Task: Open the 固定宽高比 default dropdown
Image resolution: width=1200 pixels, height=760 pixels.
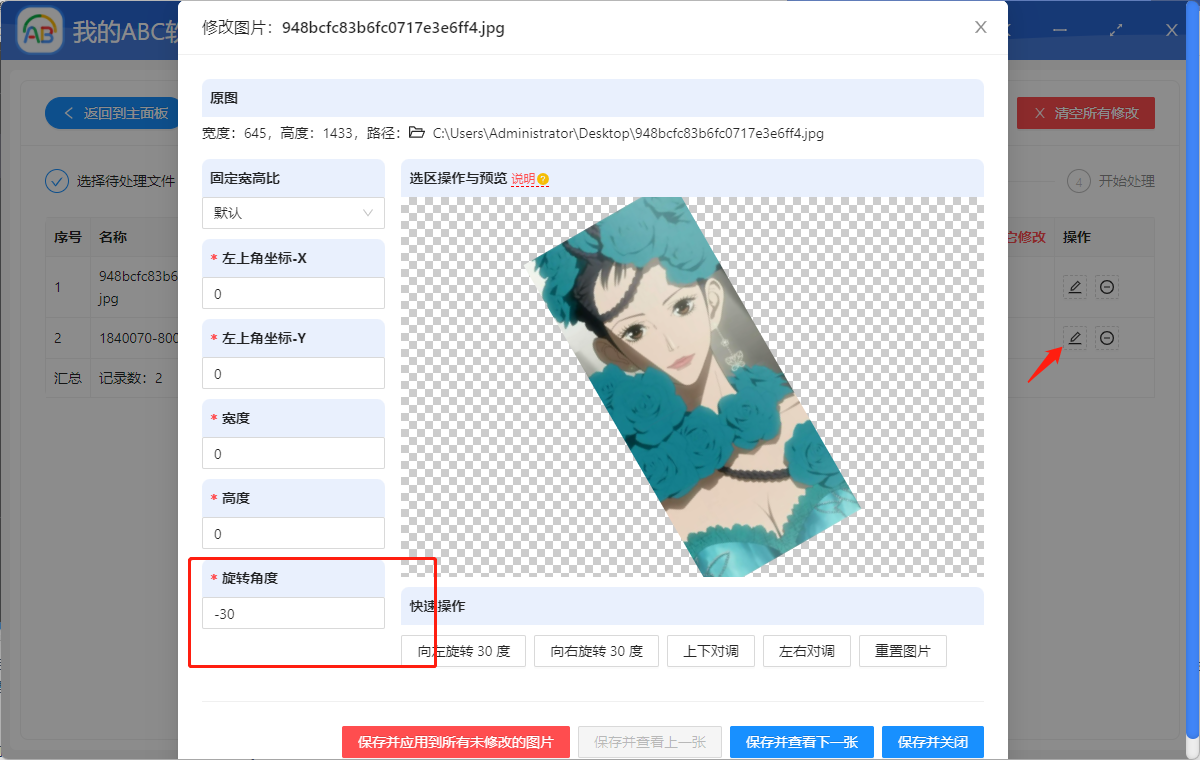Action: tap(293, 213)
